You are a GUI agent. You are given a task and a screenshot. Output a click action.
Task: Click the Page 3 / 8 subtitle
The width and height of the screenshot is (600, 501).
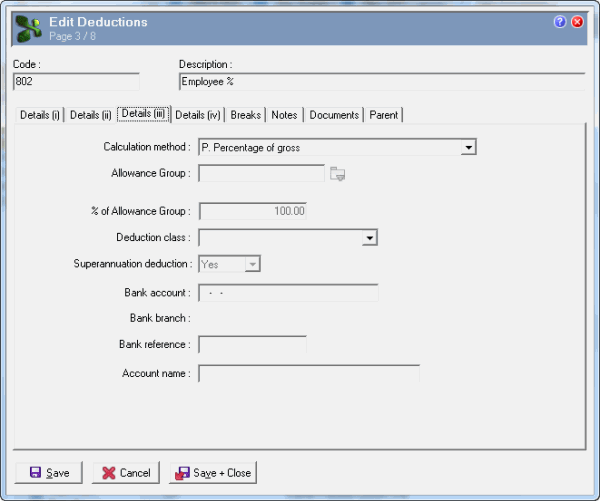[x=72, y=36]
